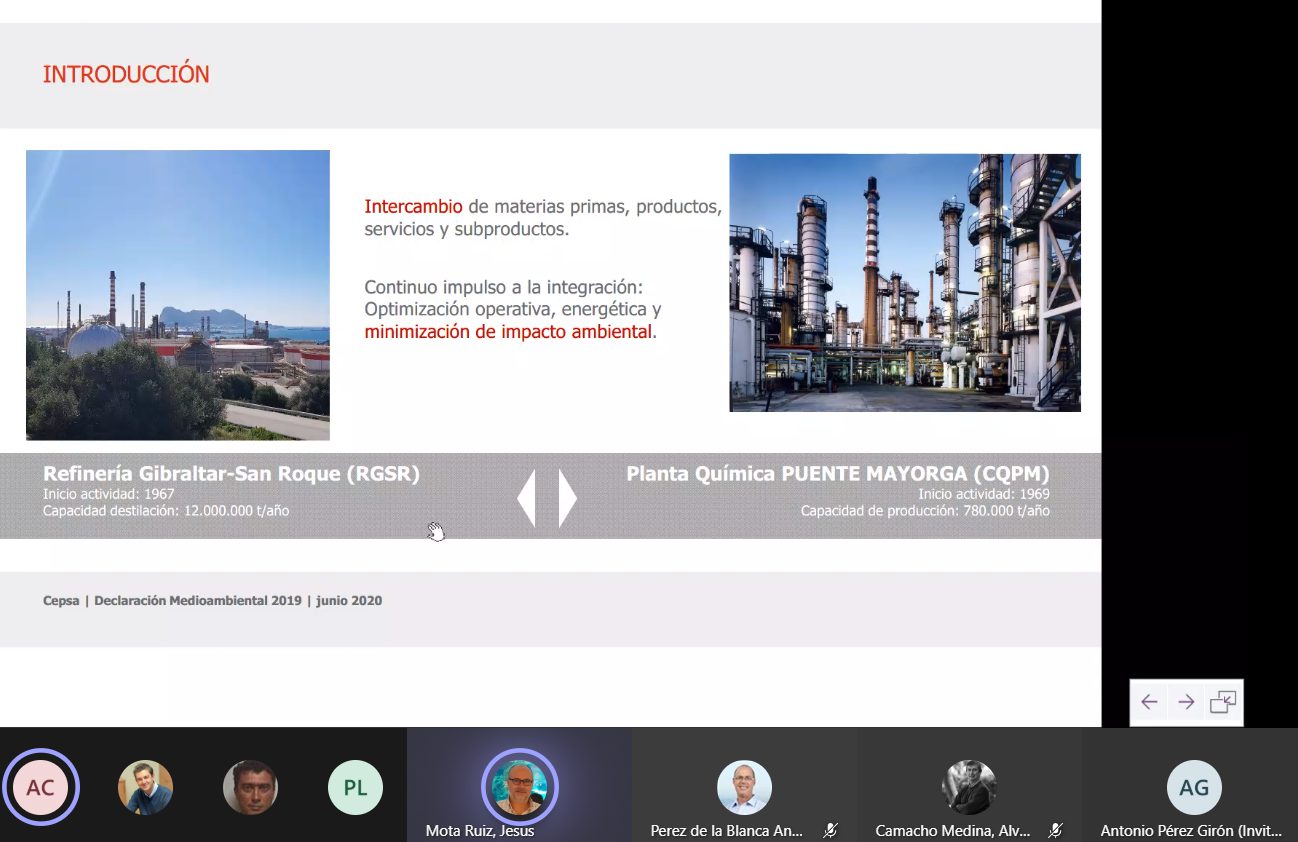Click footer 'Cepsa | Declaración Medioambiental 2019'
The image size is (1298, 842).
click(x=172, y=601)
